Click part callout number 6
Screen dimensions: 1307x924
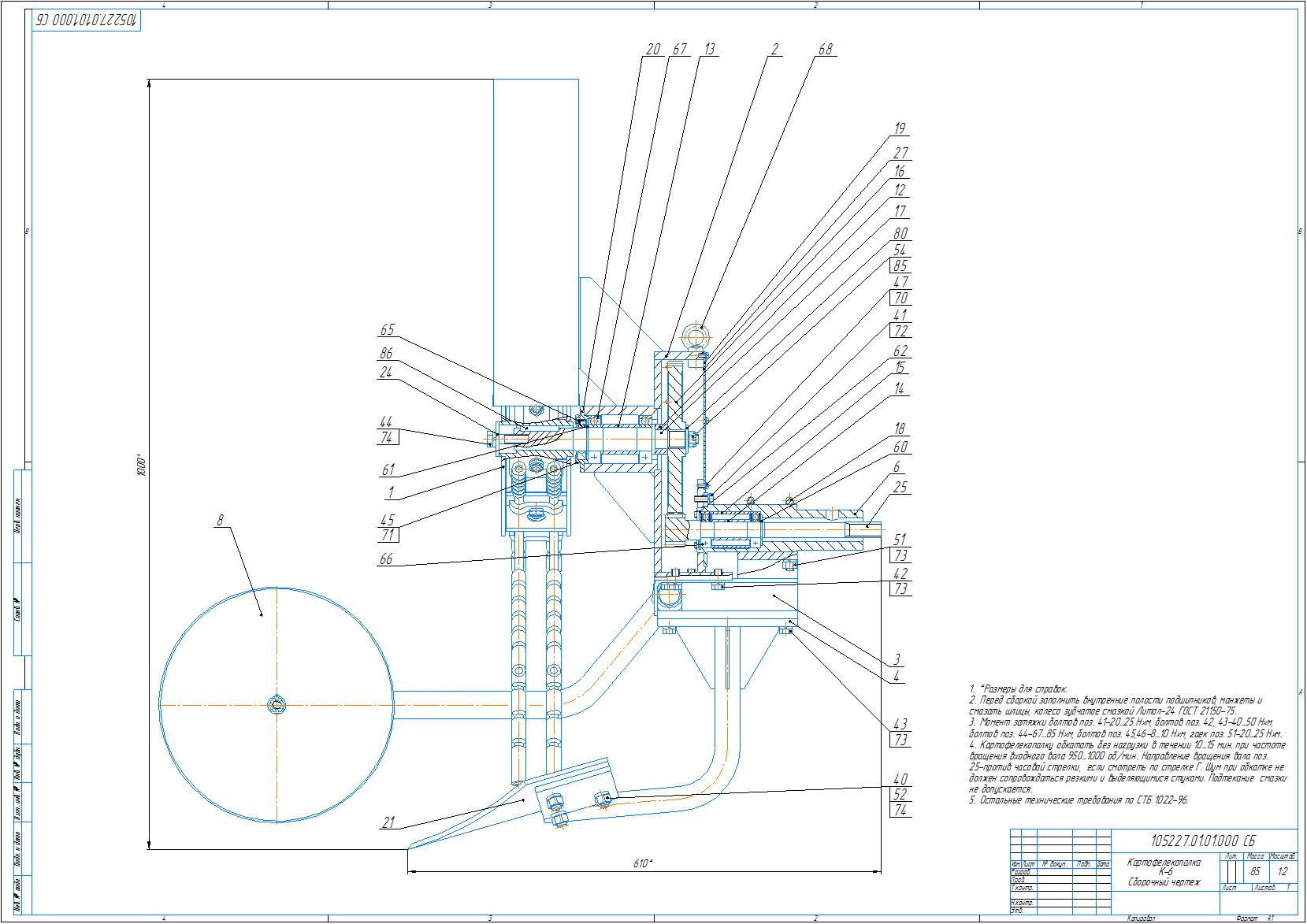[896, 466]
